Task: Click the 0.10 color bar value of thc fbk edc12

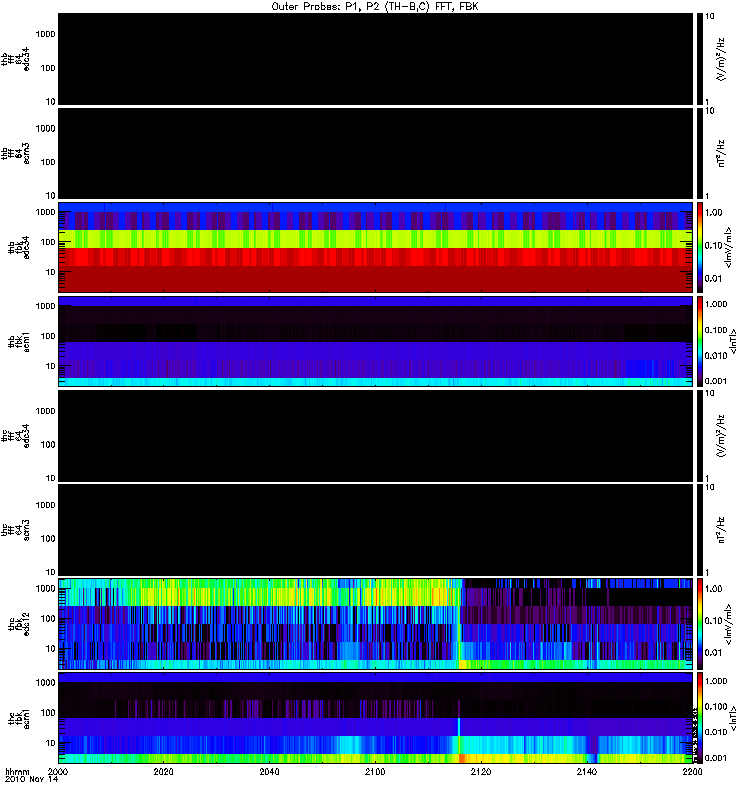Action: [x=714, y=620]
